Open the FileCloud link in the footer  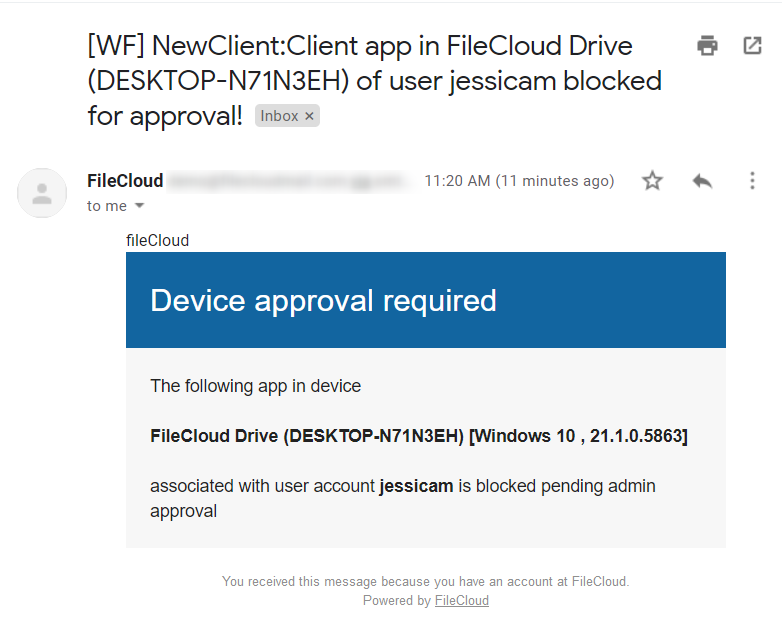pyautogui.click(x=461, y=601)
